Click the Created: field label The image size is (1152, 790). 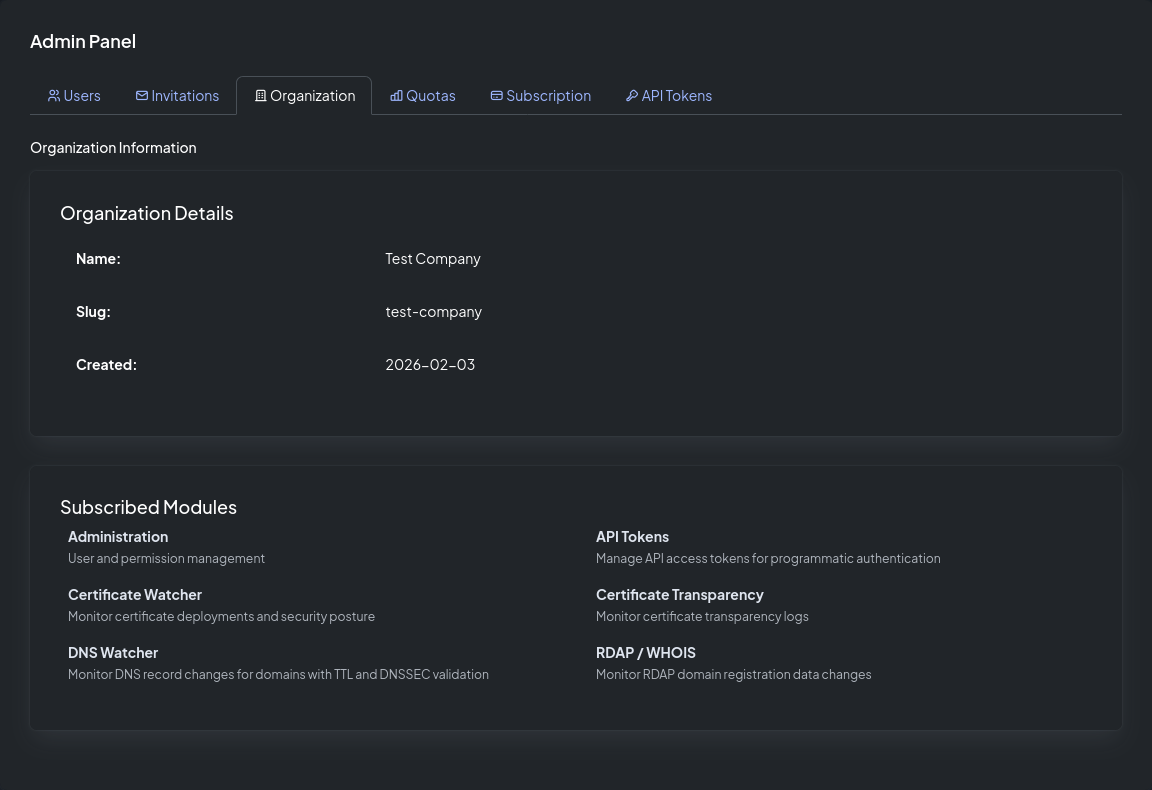[107, 365]
